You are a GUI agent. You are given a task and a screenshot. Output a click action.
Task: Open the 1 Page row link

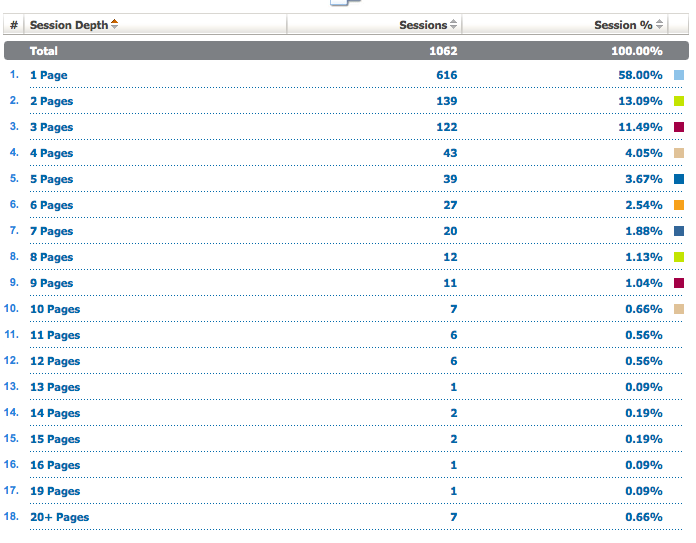(48, 75)
